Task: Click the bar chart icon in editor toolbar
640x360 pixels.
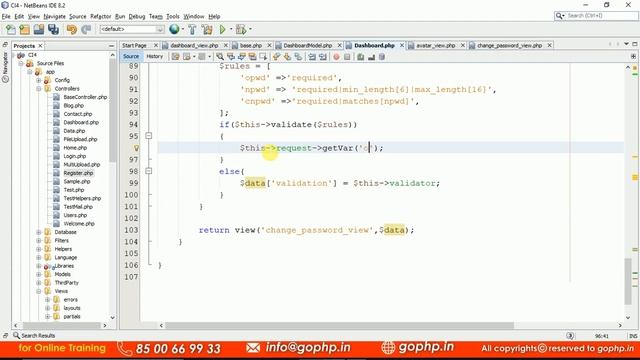Action: (371, 57)
